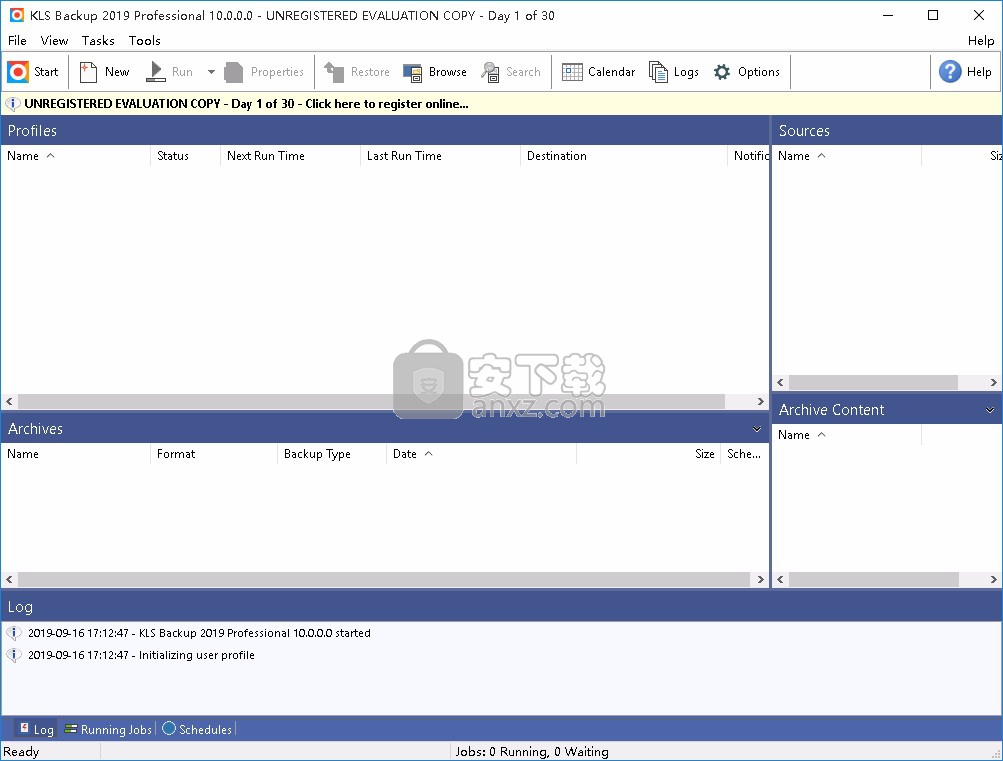Viewport: 1003px width, 761px height.
Task: Collapse the Archive Content panel chevron
Action: click(x=990, y=410)
